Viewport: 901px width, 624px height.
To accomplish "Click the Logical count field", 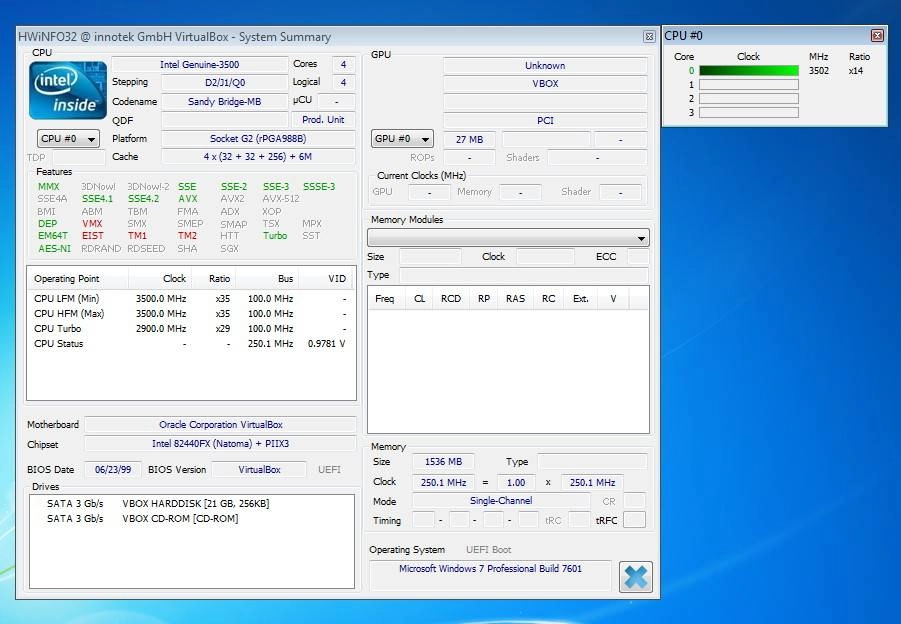I will click(343, 82).
